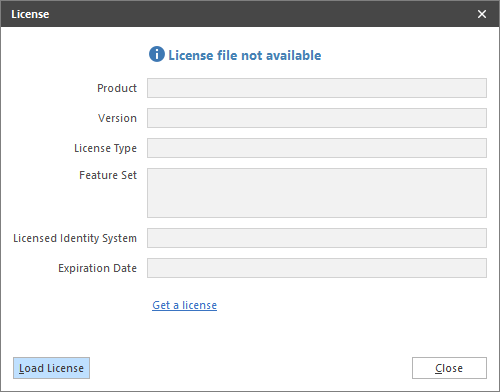Click the blue info icon beside the status message

tap(157, 54)
